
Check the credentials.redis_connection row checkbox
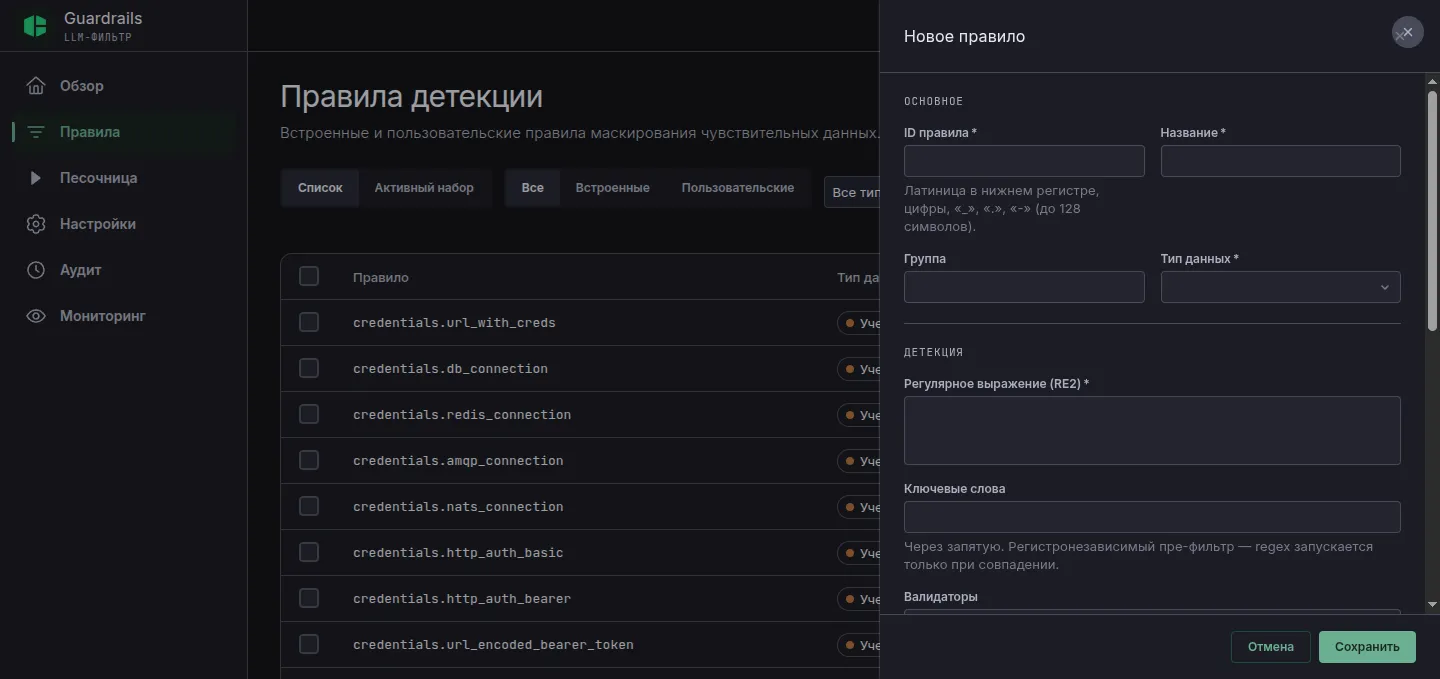pos(309,414)
